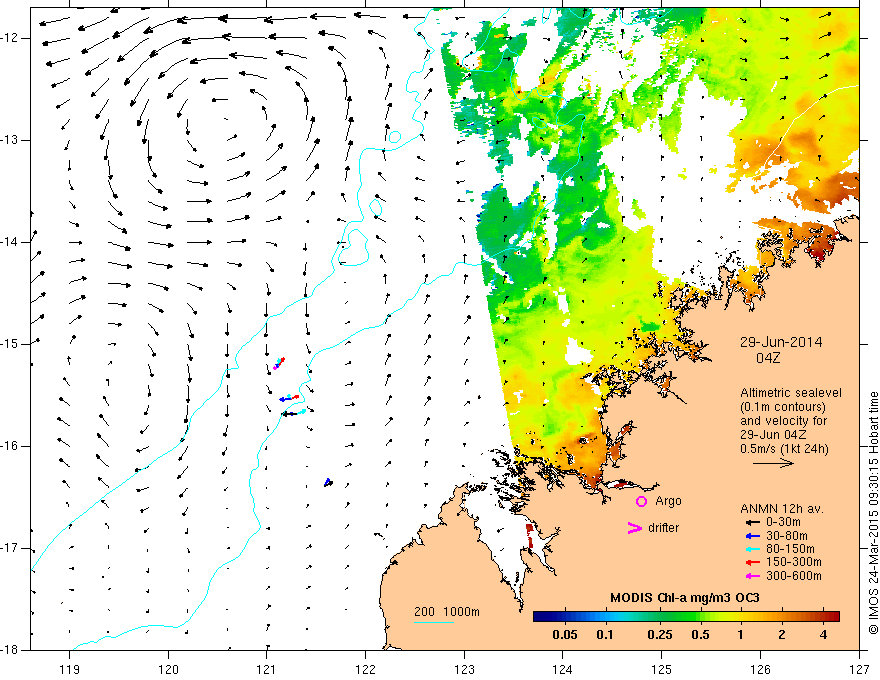Image resolution: width=880 pixels, height=680 pixels.
Task: Click the blue mooring marker near 121.6E 16.4S
Action: click(328, 482)
